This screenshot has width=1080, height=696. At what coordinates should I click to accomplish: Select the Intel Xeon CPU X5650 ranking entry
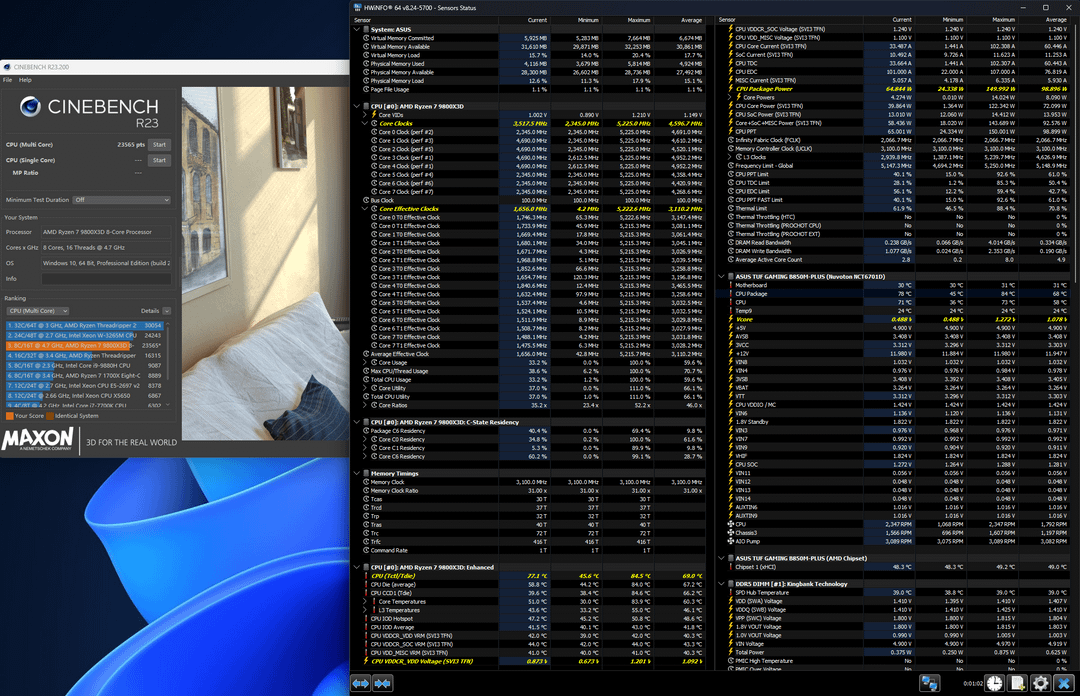(x=85, y=396)
